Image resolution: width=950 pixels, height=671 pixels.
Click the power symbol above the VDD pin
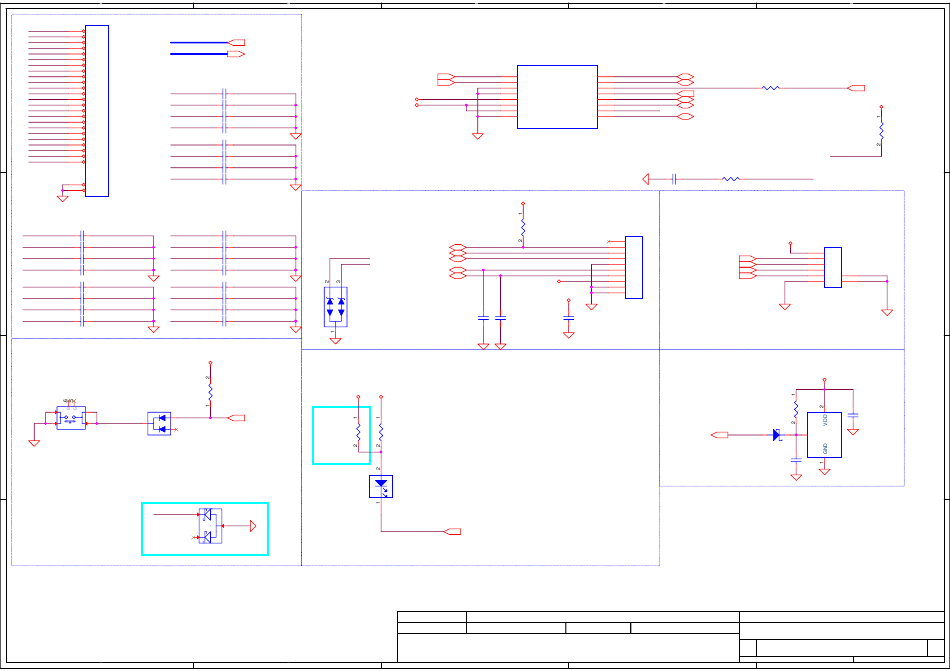pyautogui.click(x=825, y=380)
